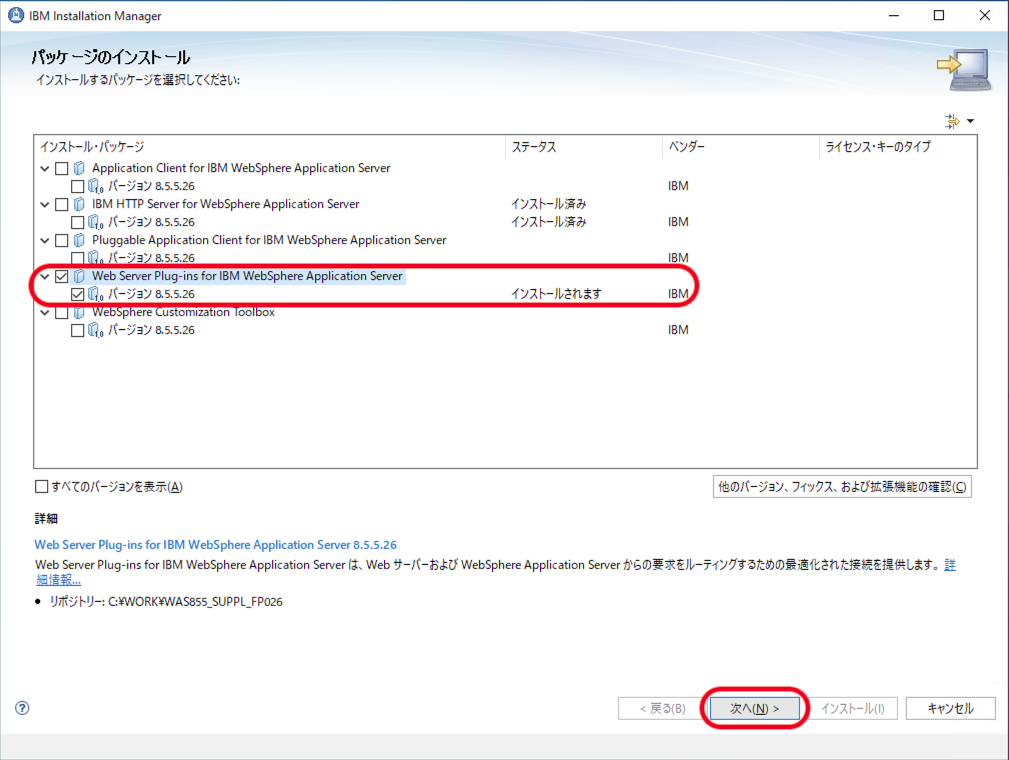
Task: Click IBM vendor cell on Web Server Plug-ins version
Action: coord(678,294)
